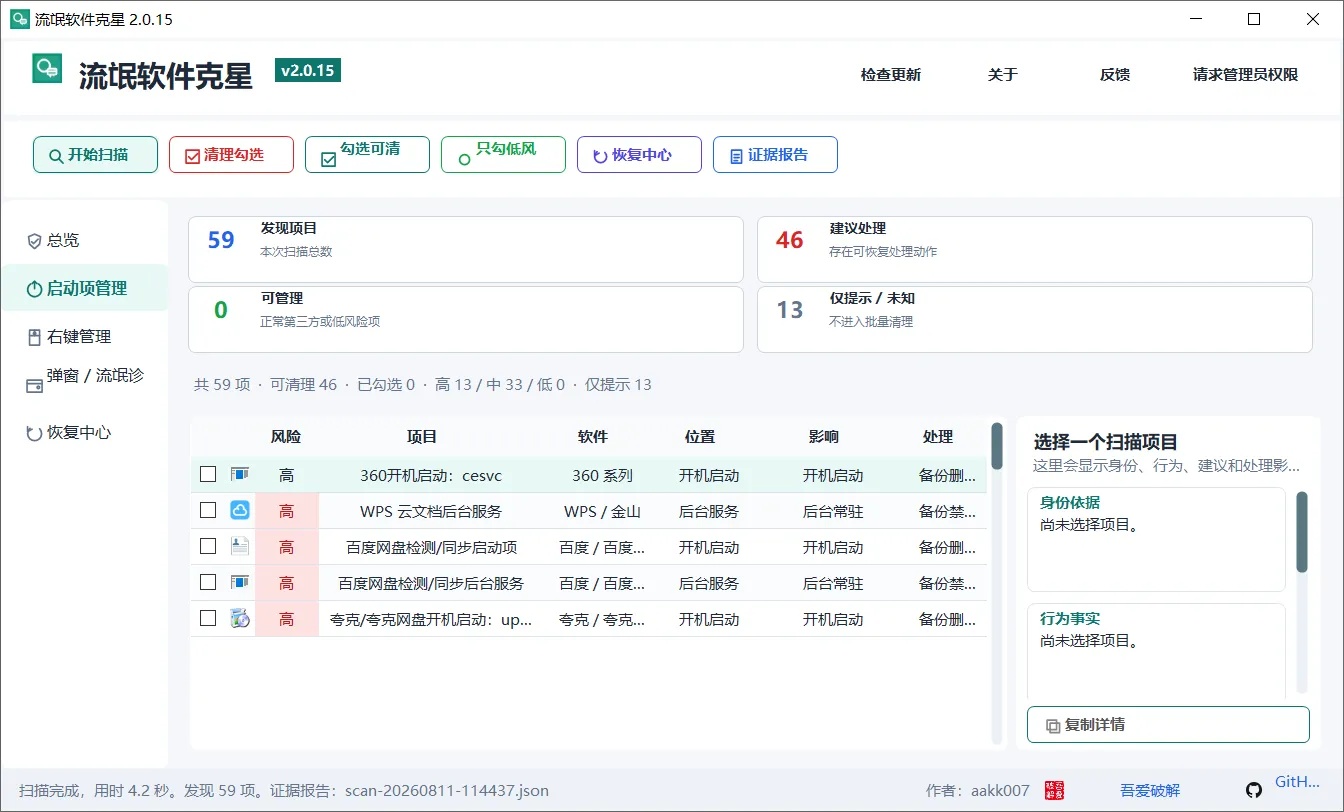Open 右键管理 in the sidebar
1344x812 pixels.
pyautogui.click(x=85, y=337)
